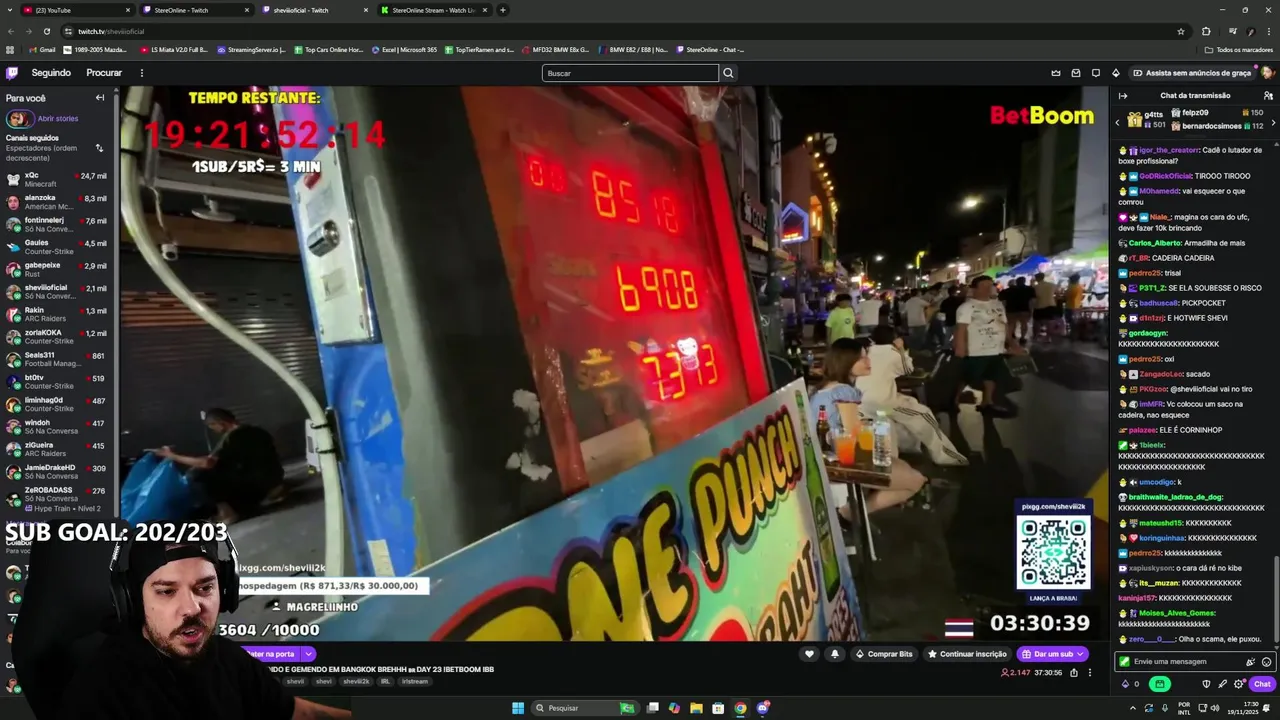The height and width of the screenshot is (720, 1280).
Task: Open the chat community users list
Action: pyautogui.click(x=1268, y=96)
